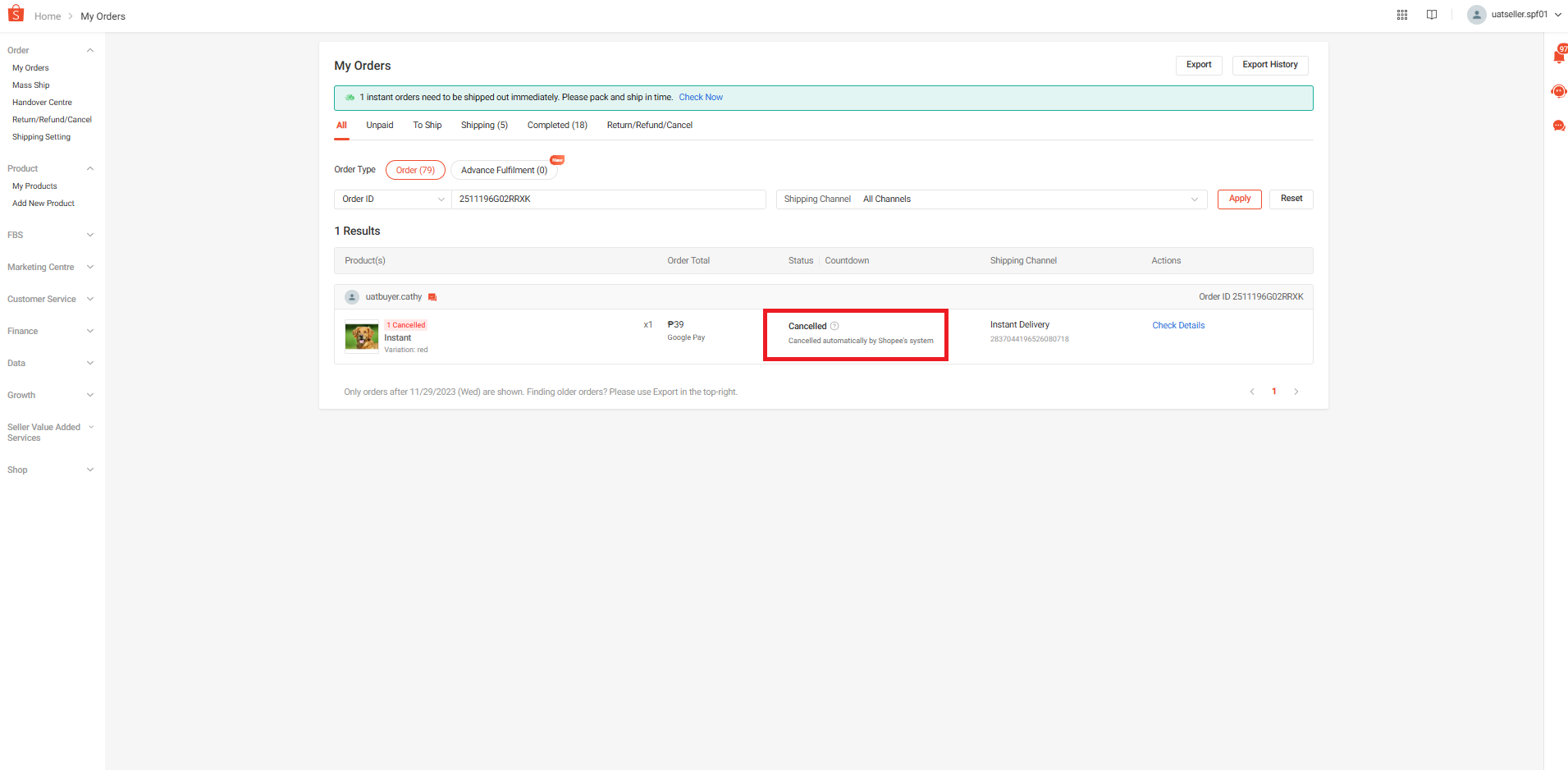Click chat icon next to uatbuyer.cathy
Viewport: 1568px width, 770px height.
432,297
